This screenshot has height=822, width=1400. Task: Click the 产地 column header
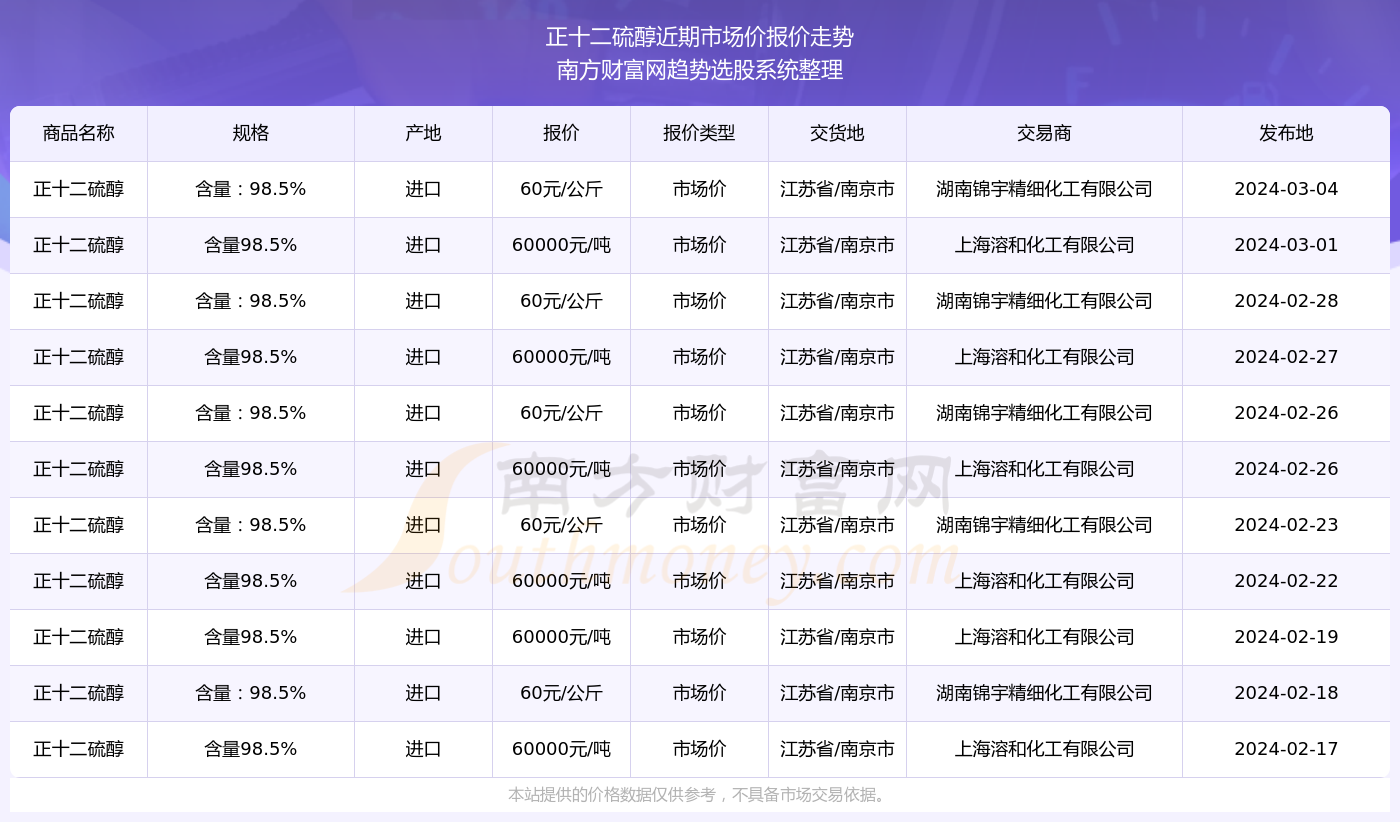(423, 133)
